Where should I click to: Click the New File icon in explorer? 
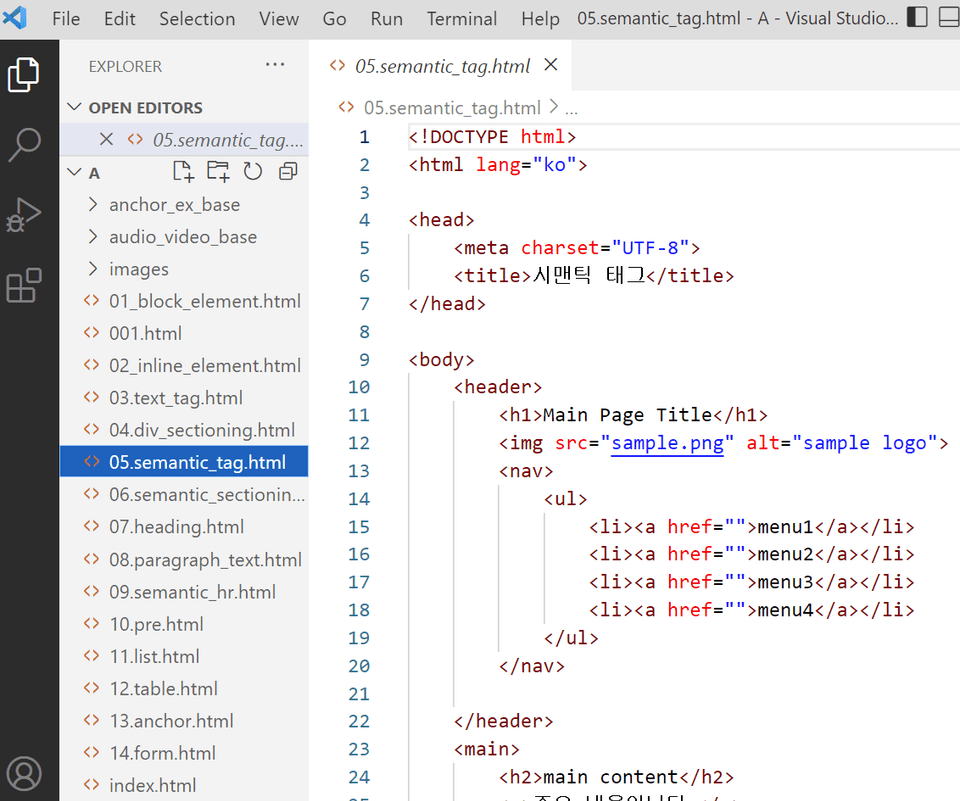click(x=183, y=172)
